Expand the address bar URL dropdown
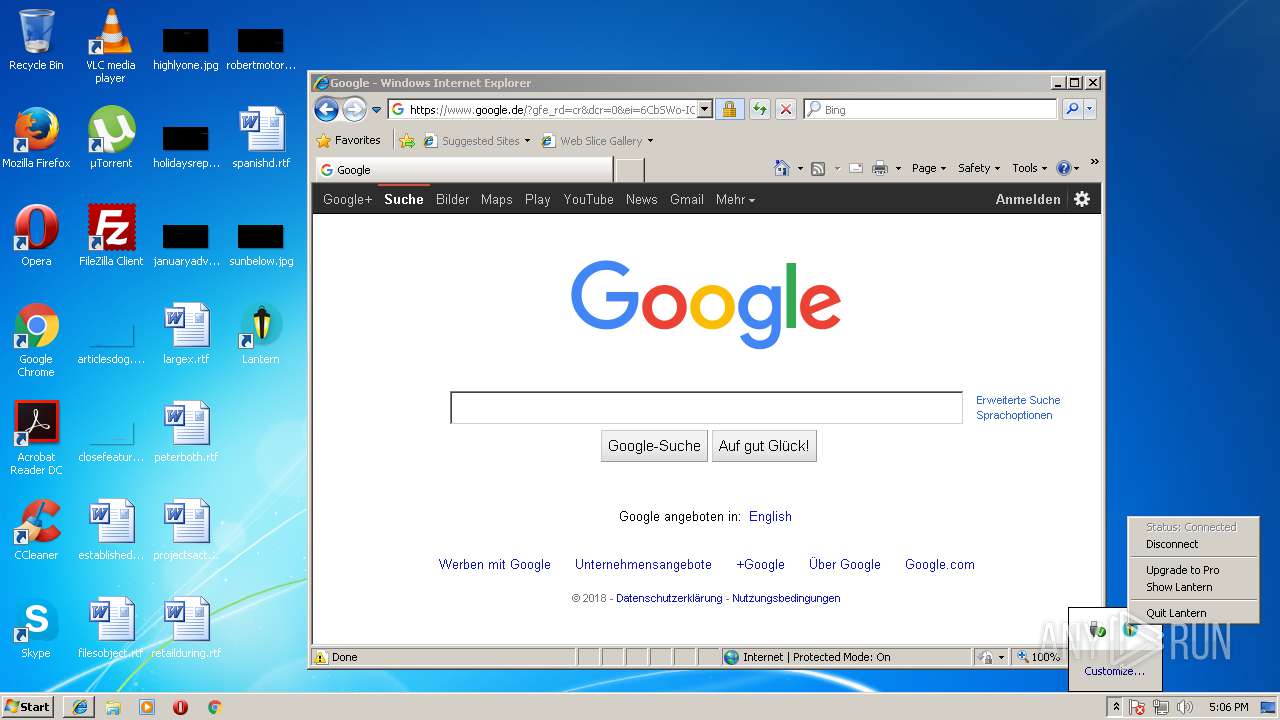This screenshot has height=720, width=1280. tap(704, 109)
